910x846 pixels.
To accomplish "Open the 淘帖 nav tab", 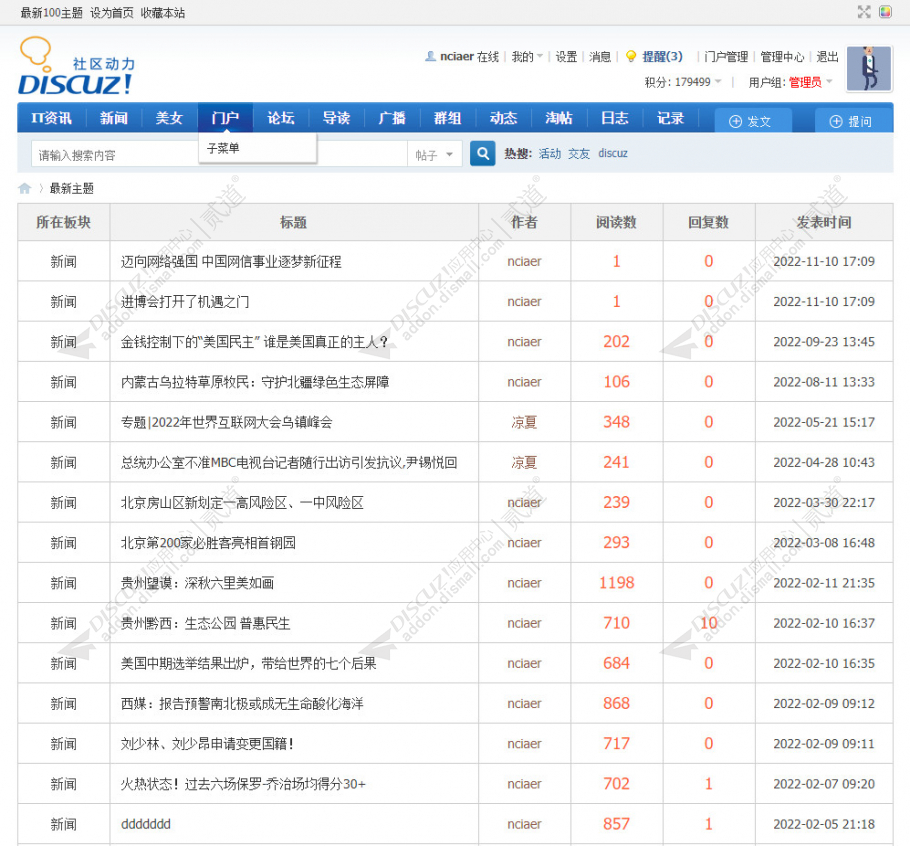I will click(559, 118).
